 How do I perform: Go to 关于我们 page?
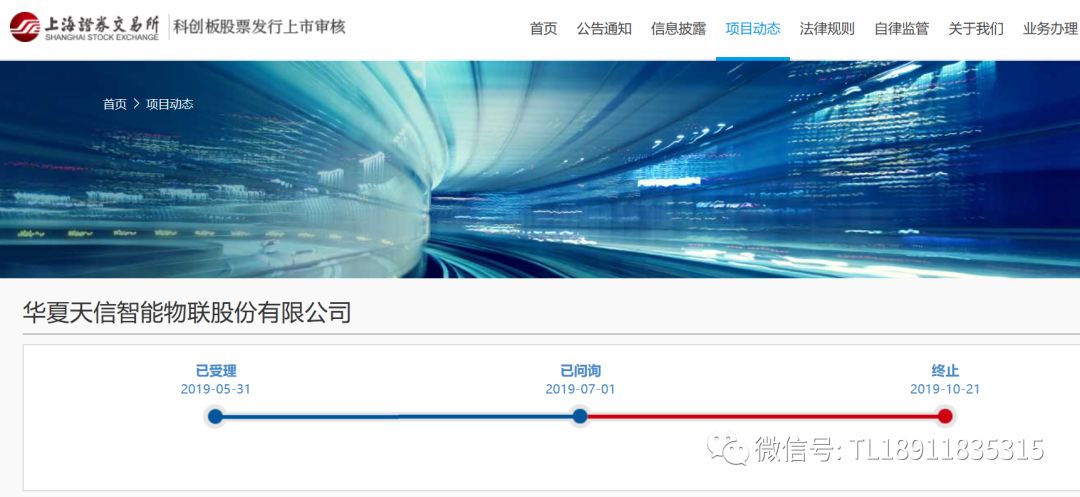click(x=976, y=29)
